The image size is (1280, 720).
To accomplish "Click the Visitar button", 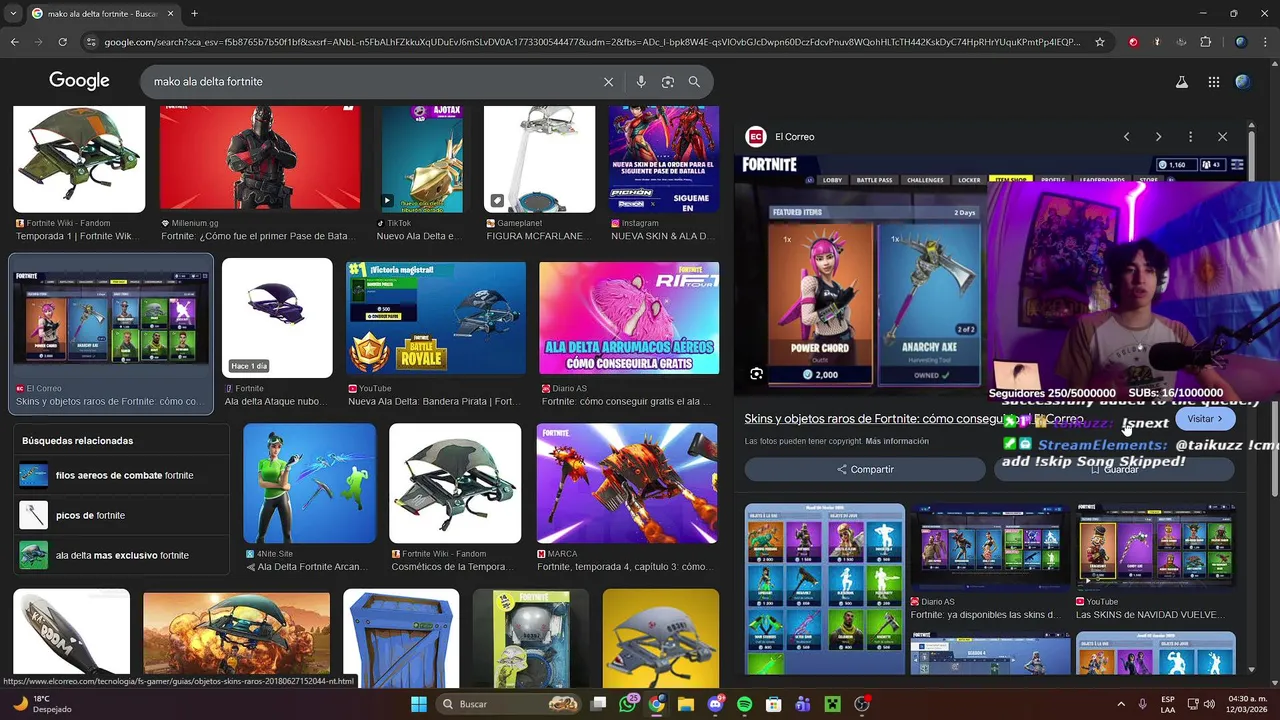I will pos(1206,419).
